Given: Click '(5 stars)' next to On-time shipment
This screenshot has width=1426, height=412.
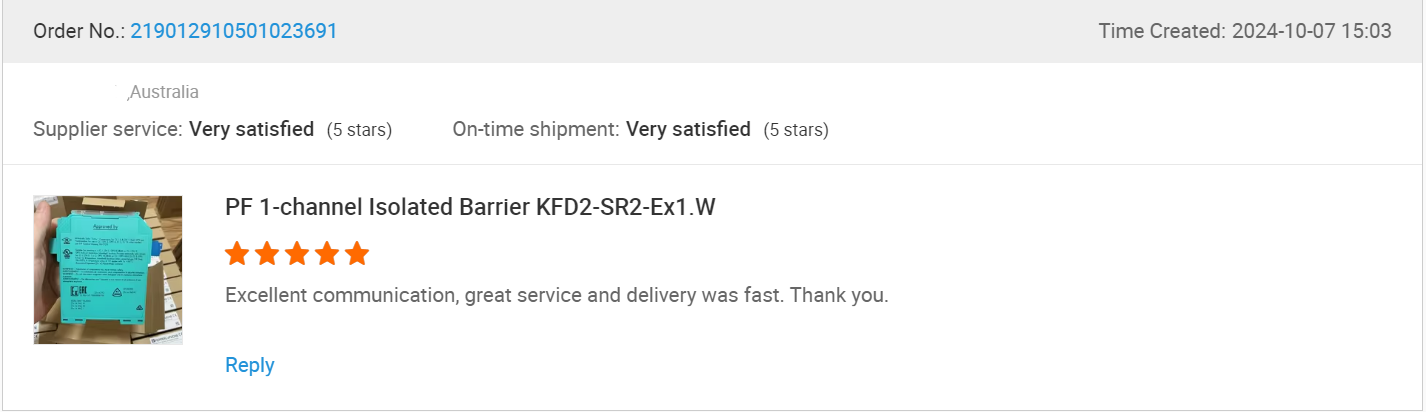Looking at the screenshot, I should click(796, 130).
